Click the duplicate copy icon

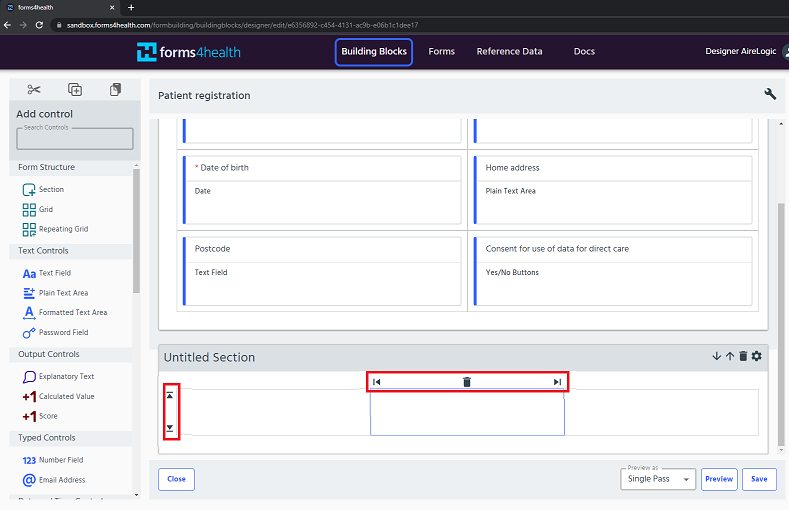(75, 90)
